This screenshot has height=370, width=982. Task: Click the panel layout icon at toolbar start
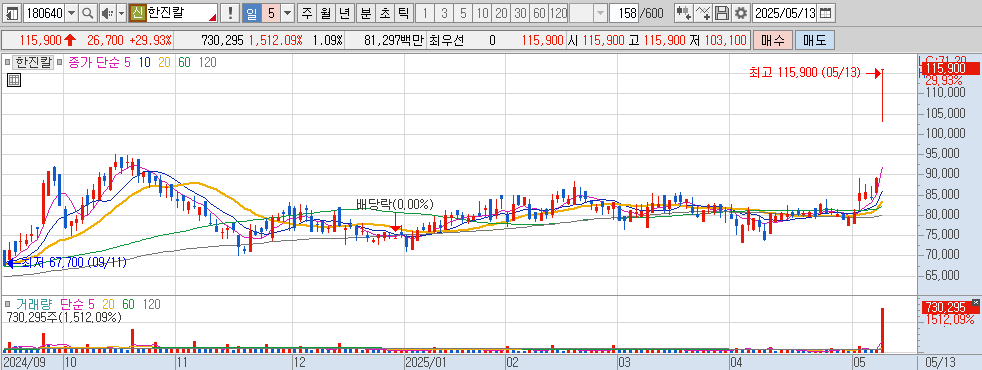(x=12, y=13)
